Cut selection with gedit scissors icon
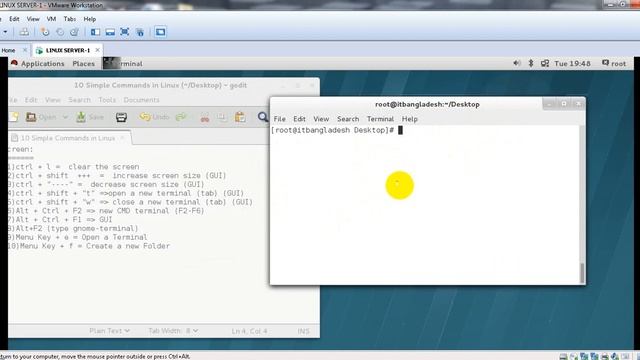Screen dimensions: 640x360 pyautogui.click(x=205, y=118)
